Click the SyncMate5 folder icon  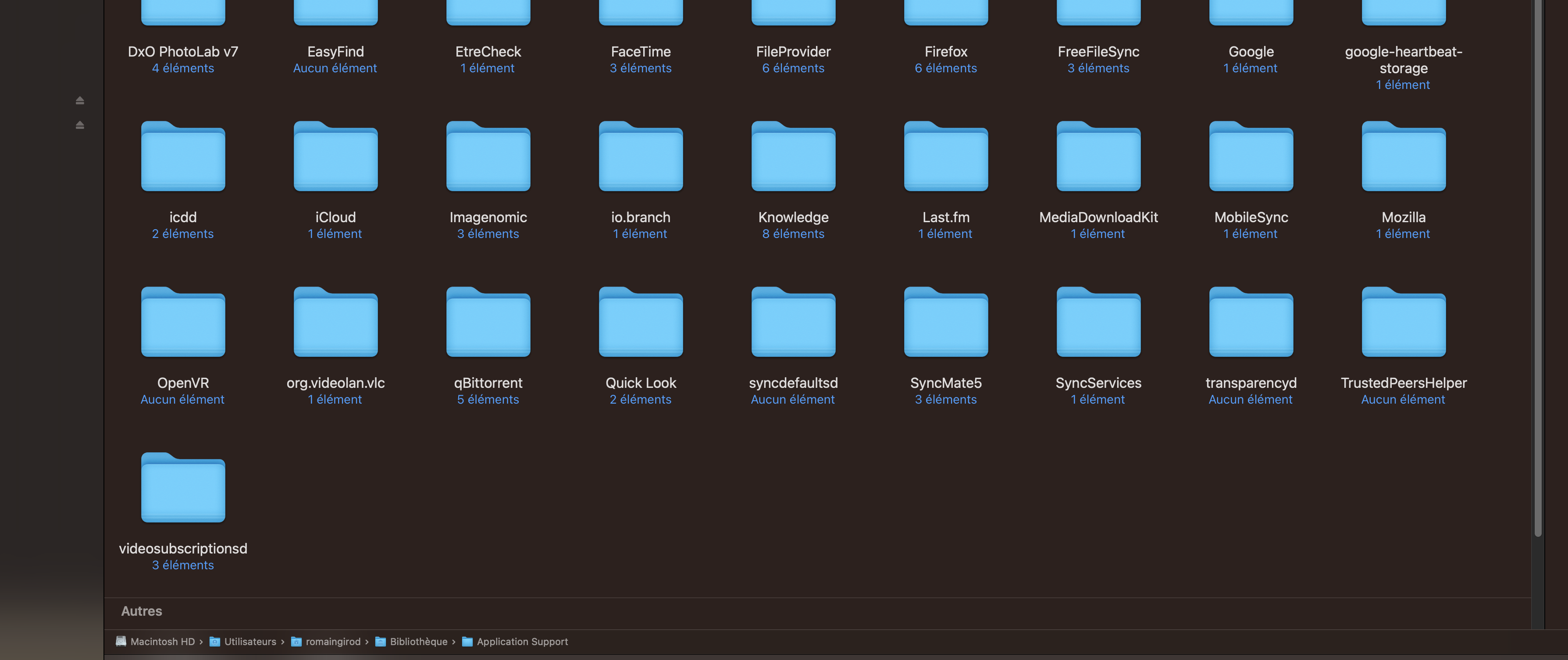coord(945,323)
